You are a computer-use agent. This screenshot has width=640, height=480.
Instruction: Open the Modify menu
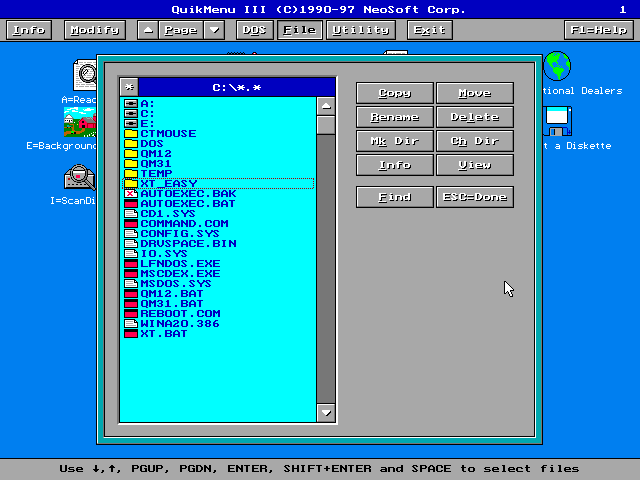95,30
